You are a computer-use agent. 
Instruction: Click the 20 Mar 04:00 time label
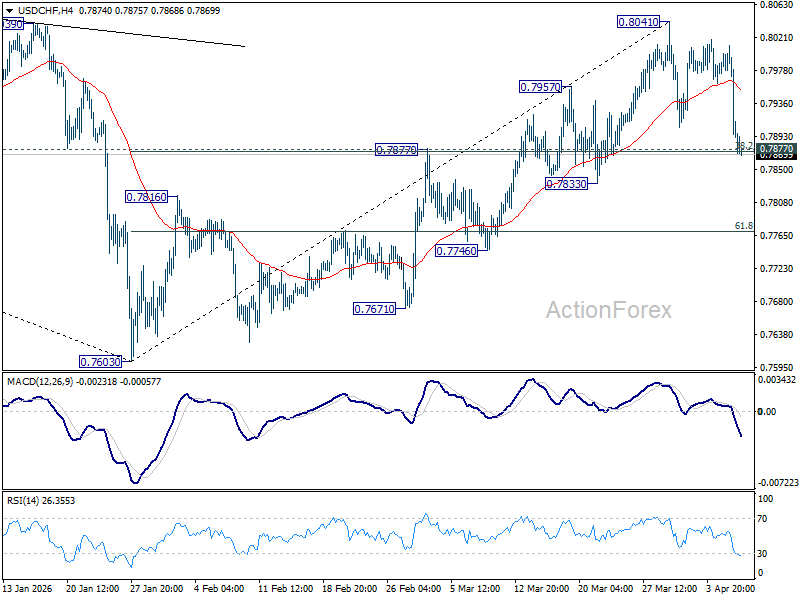click(606, 588)
